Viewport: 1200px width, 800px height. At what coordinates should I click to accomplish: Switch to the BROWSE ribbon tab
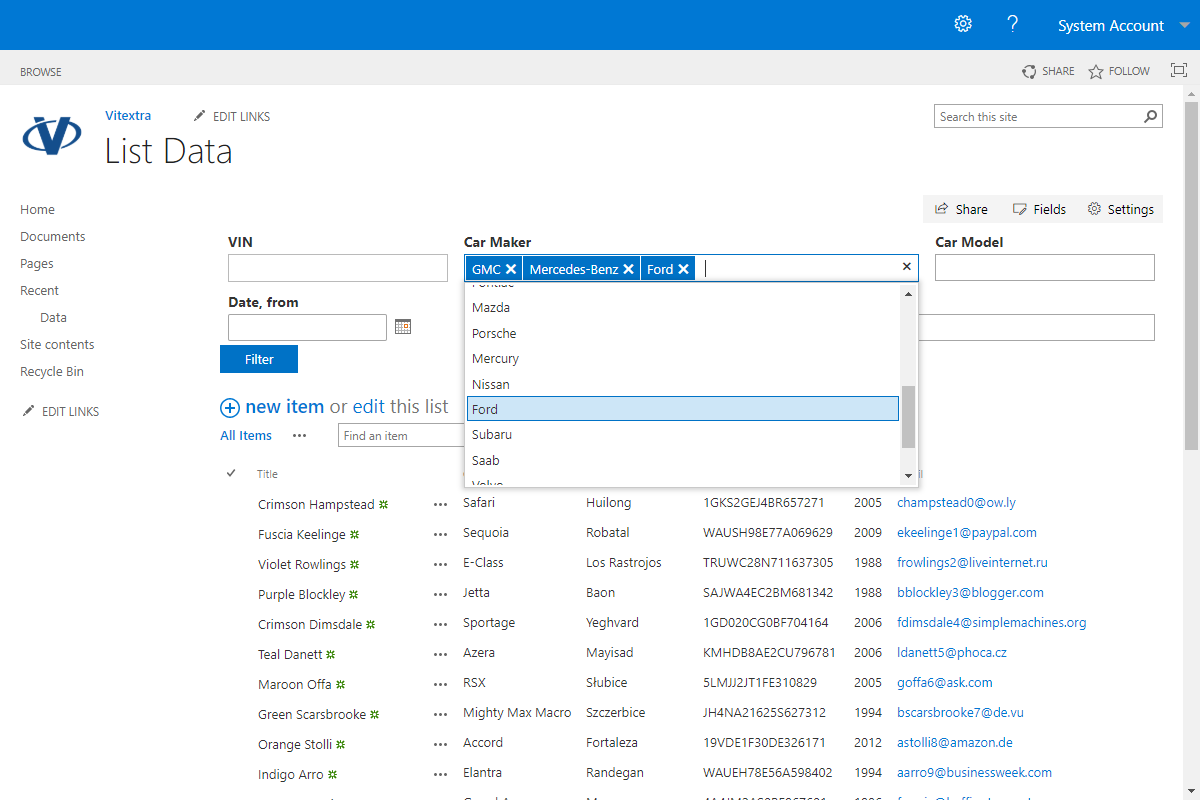[41, 72]
